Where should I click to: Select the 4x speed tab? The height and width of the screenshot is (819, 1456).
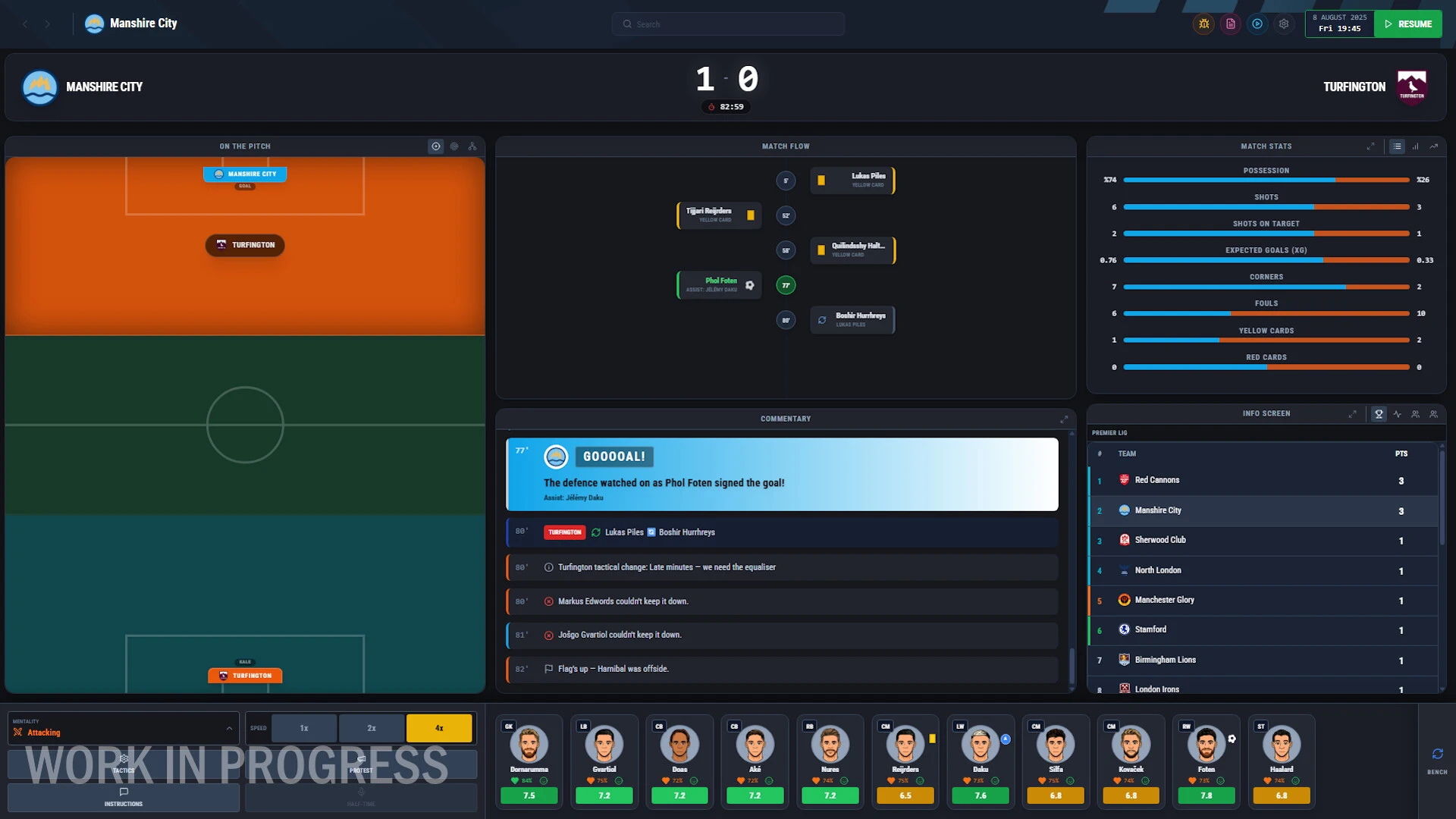point(439,728)
